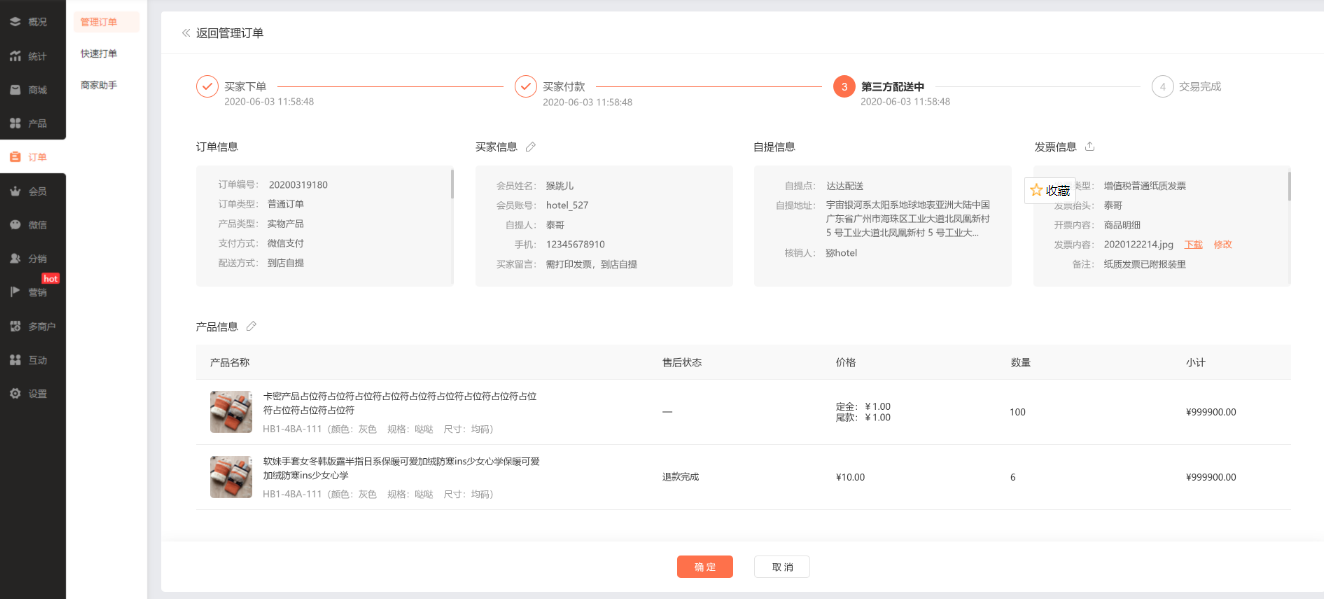Open 设置 settings in the sidebar
Viewport: 1324px width, 599px height.
(32, 394)
